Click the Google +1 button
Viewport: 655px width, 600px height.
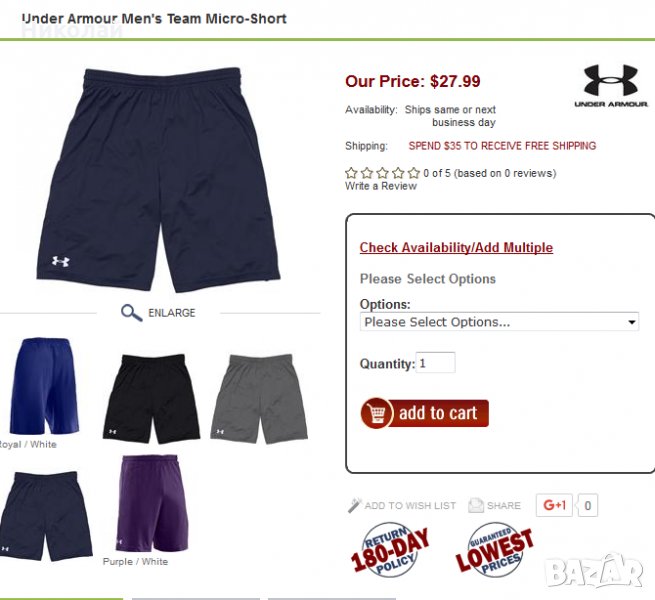(x=554, y=505)
